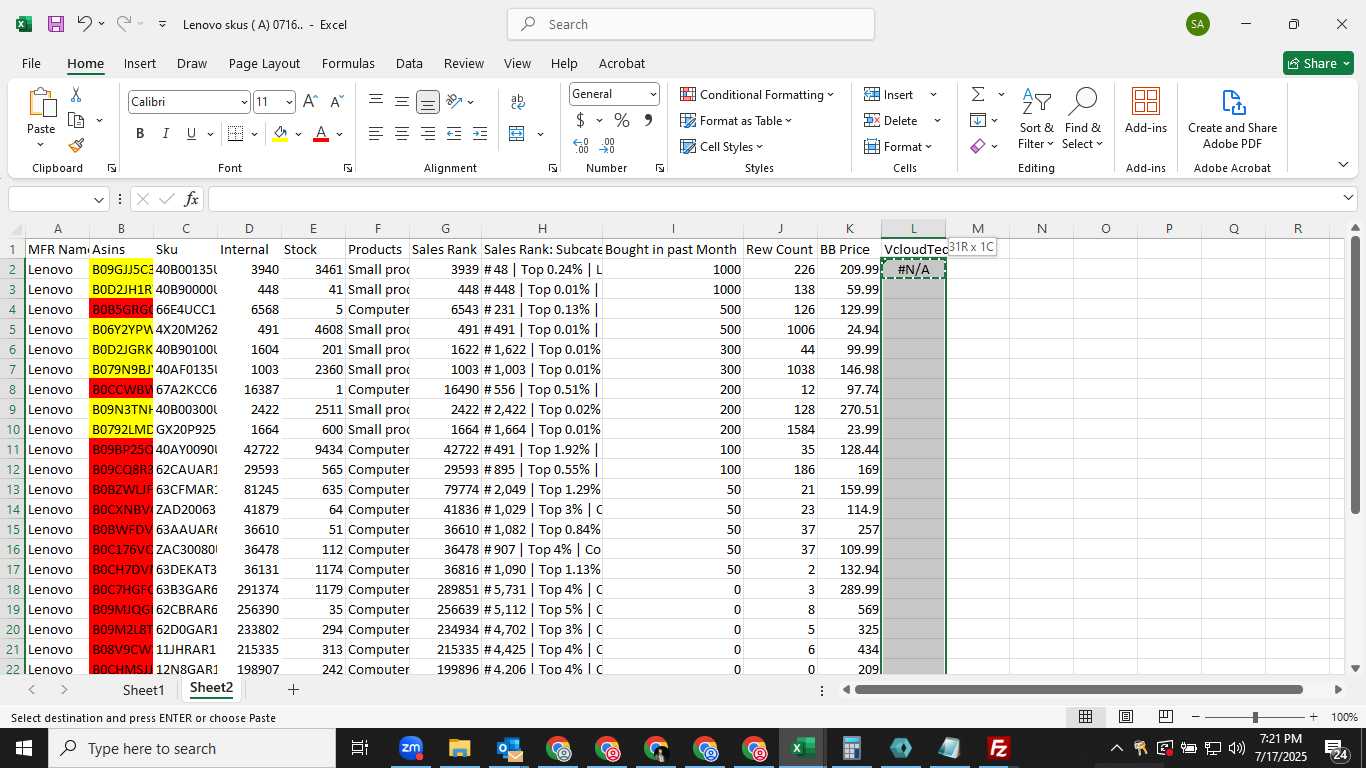Open the font name Calibri dropdown
1366x768 pixels.
(x=244, y=102)
